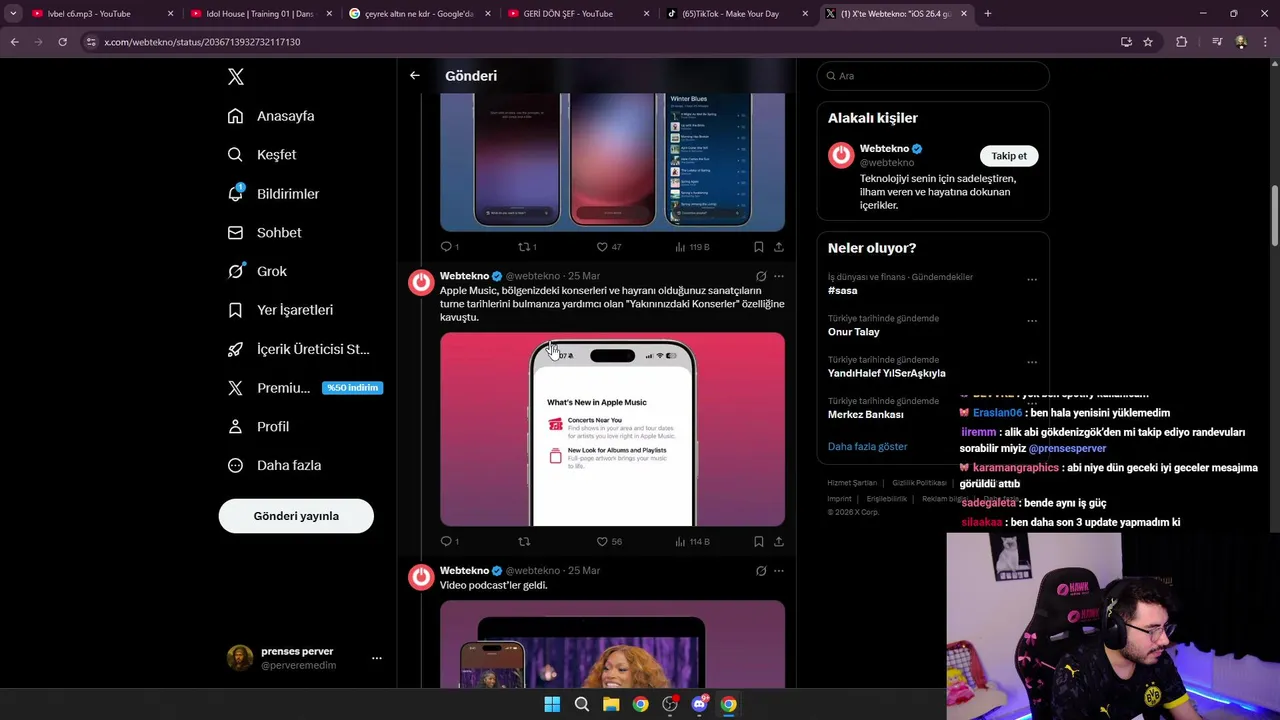
Task: Open a new browser tab
Action: pos(988,14)
